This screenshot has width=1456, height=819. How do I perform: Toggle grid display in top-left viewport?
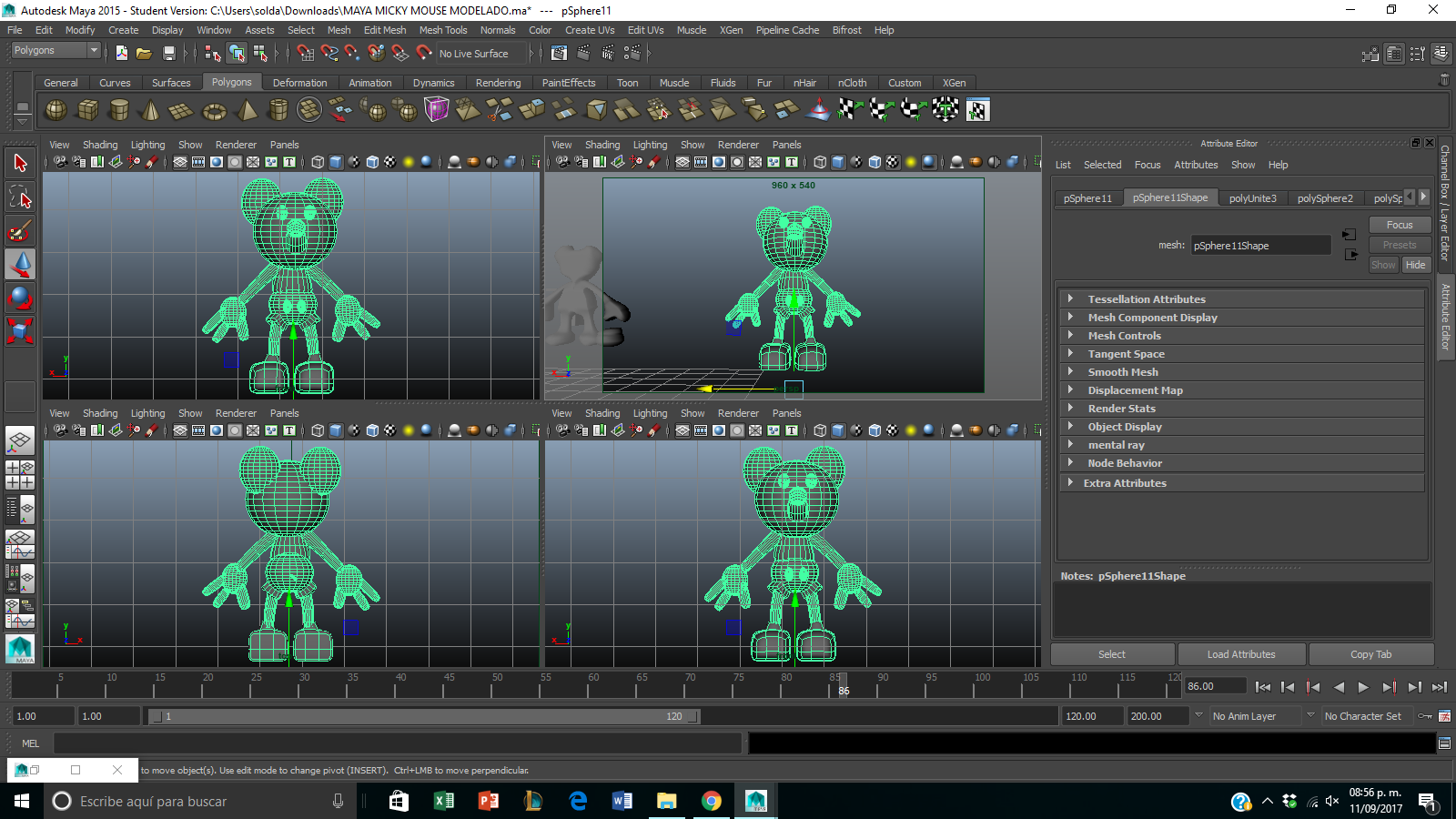click(180, 162)
